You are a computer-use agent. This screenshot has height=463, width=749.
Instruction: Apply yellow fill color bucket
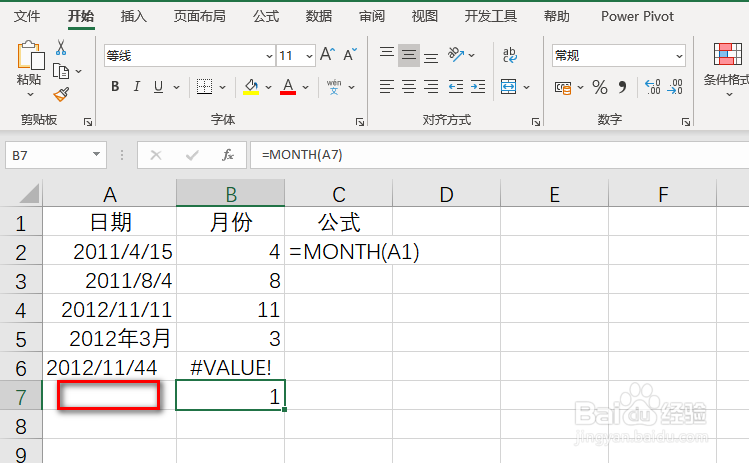coord(251,86)
